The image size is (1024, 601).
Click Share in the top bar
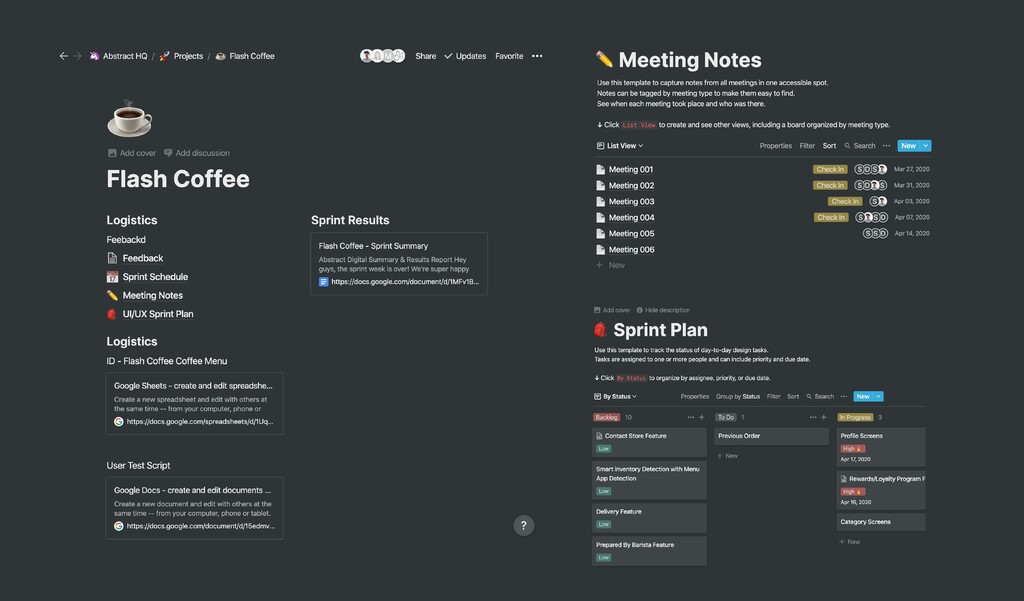[x=426, y=56]
